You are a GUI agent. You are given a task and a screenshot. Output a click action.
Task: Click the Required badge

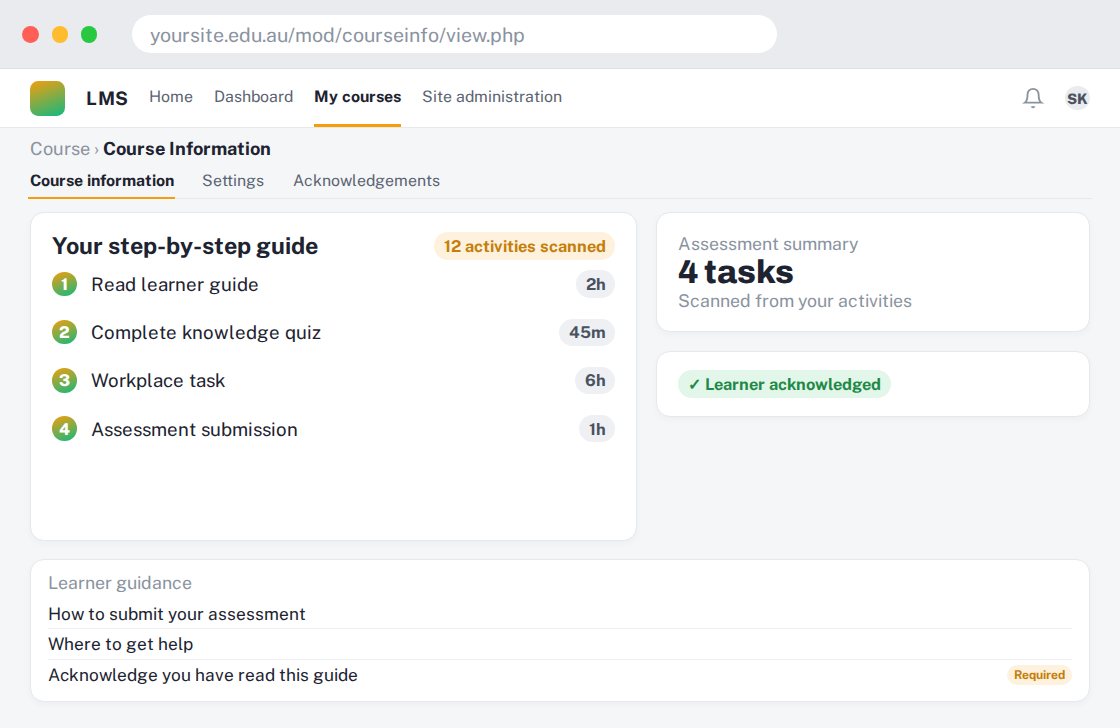click(1039, 675)
